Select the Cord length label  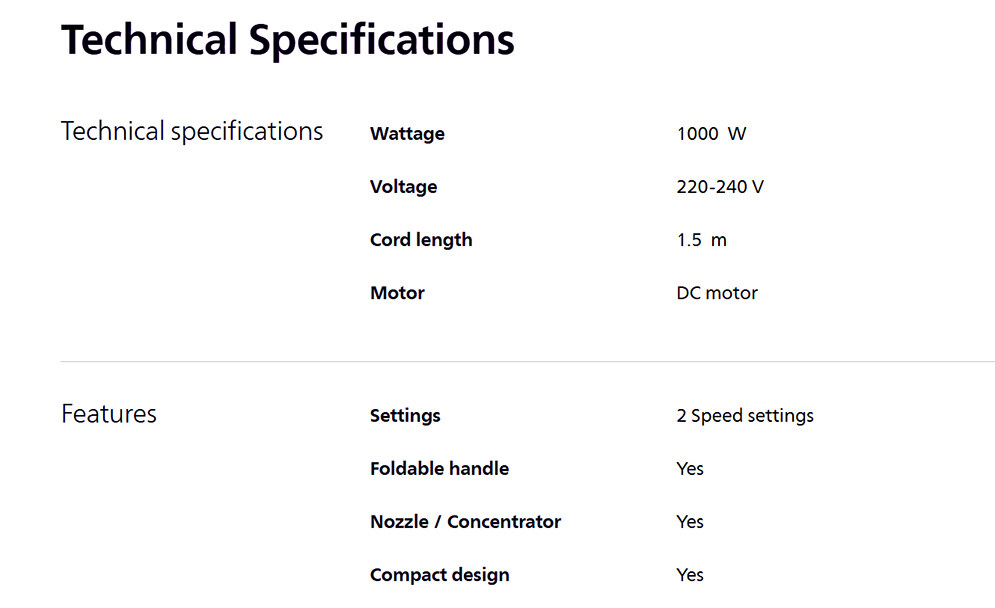point(421,240)
